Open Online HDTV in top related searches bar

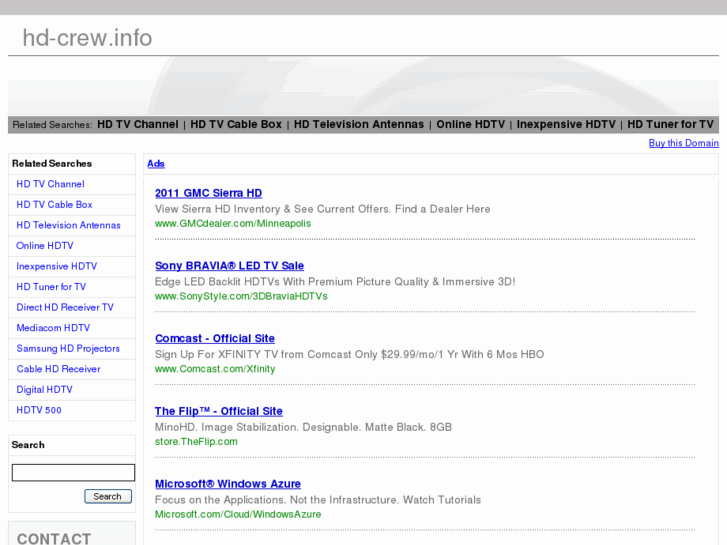tap(470, 124)
